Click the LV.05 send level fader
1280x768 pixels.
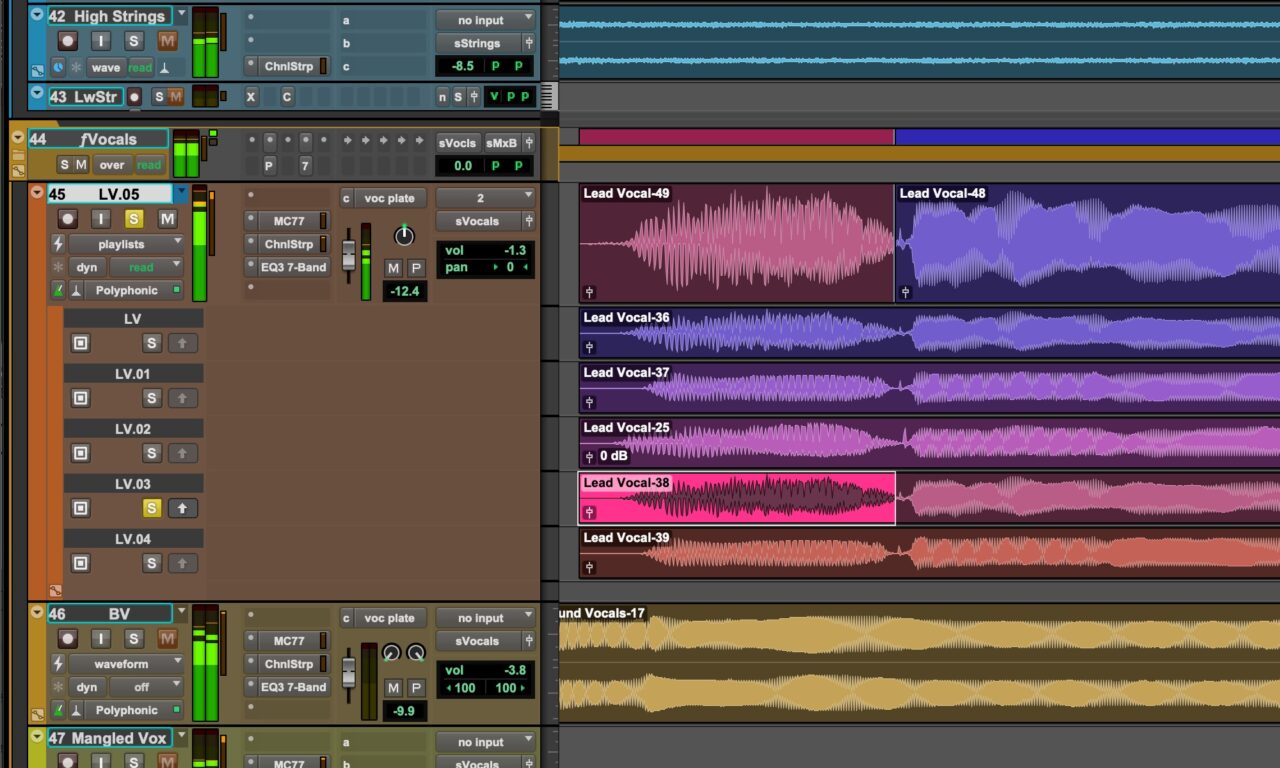(349, 256)
